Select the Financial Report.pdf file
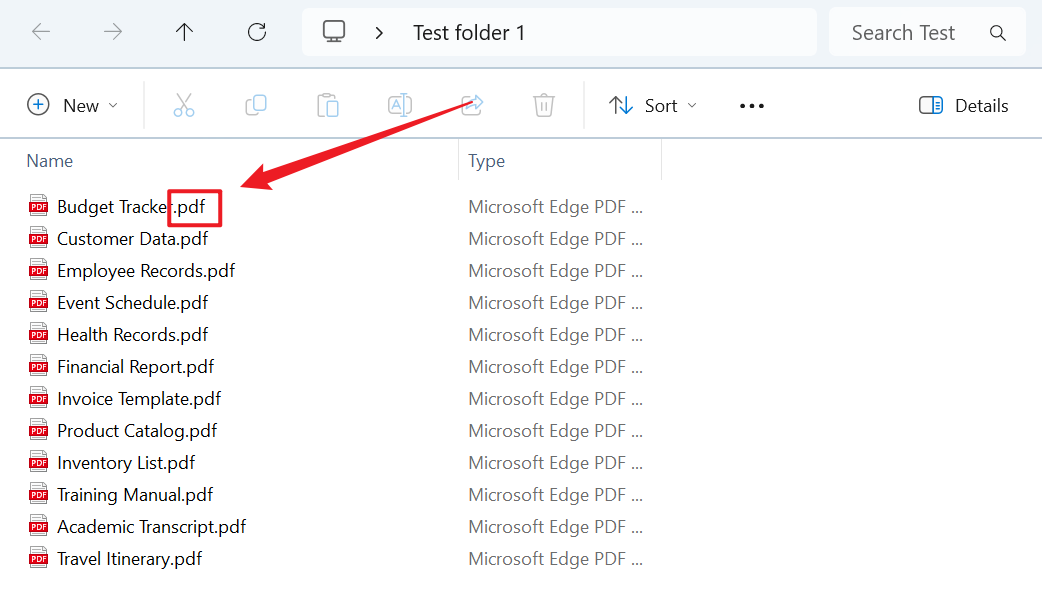 pos(135,367)
